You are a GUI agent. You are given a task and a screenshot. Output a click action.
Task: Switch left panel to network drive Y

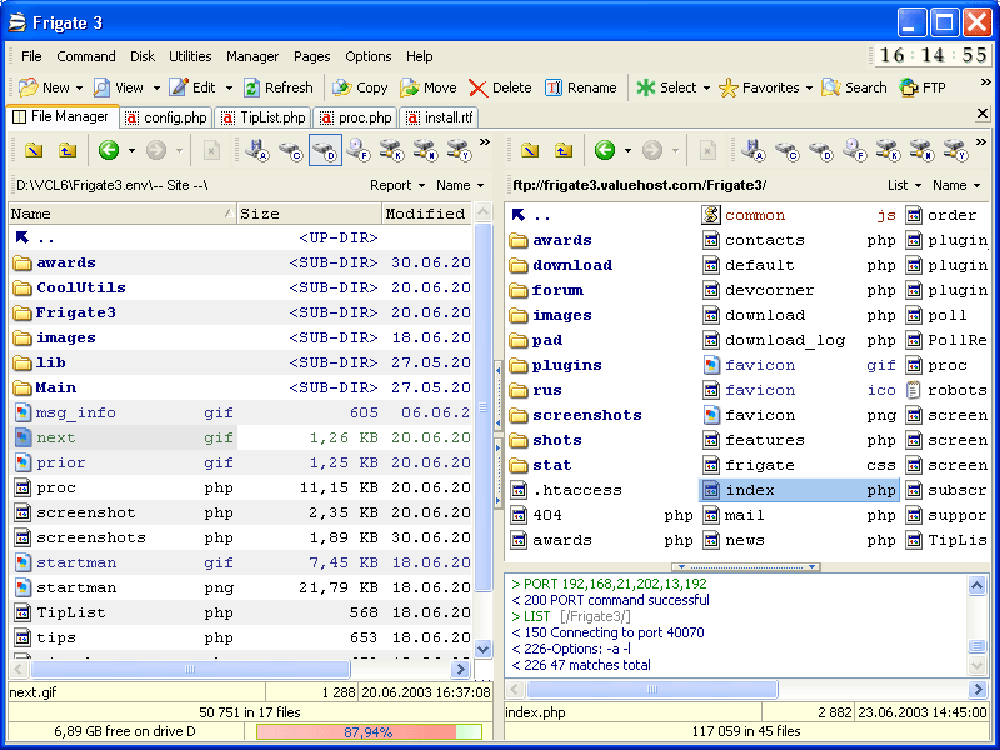tap(459, 151)
